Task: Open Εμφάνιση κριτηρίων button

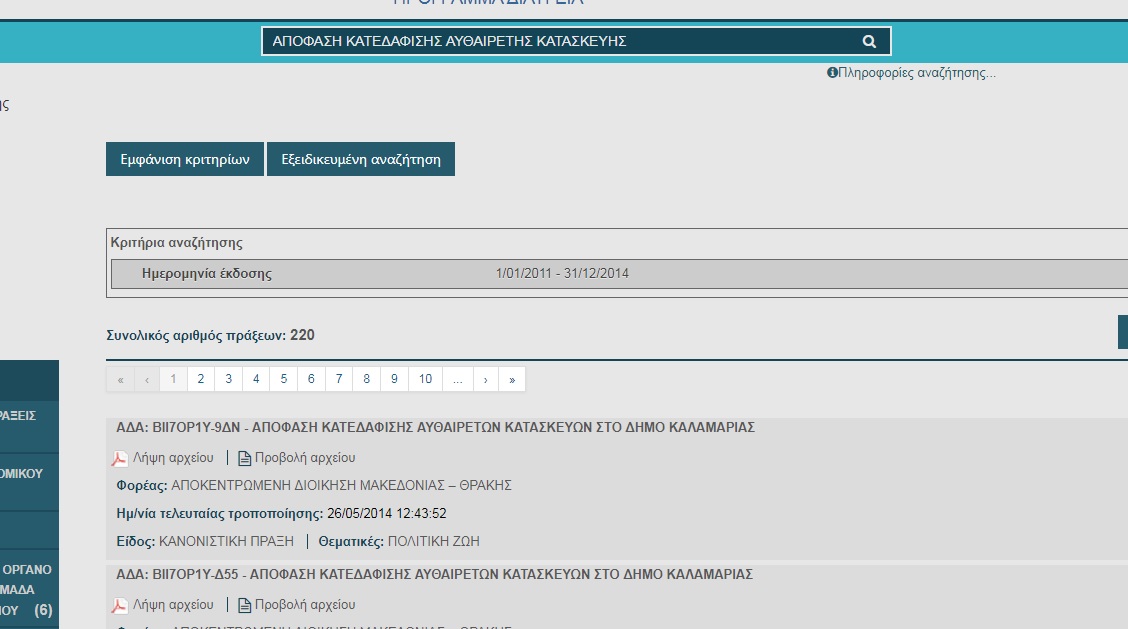Action: pyautogui.click(x=185, y=159)
